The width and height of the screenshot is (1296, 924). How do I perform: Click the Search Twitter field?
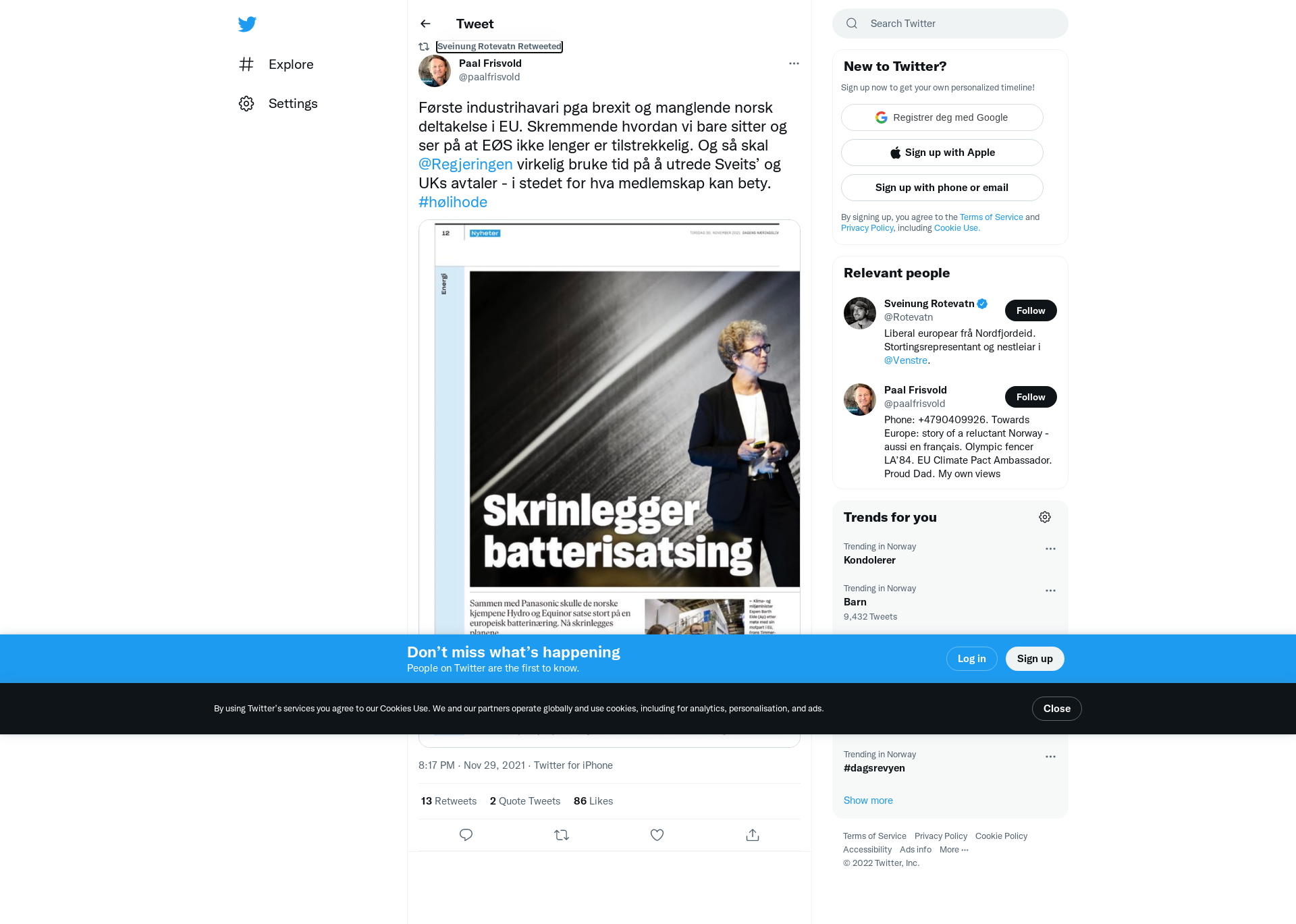coord(950,24)
